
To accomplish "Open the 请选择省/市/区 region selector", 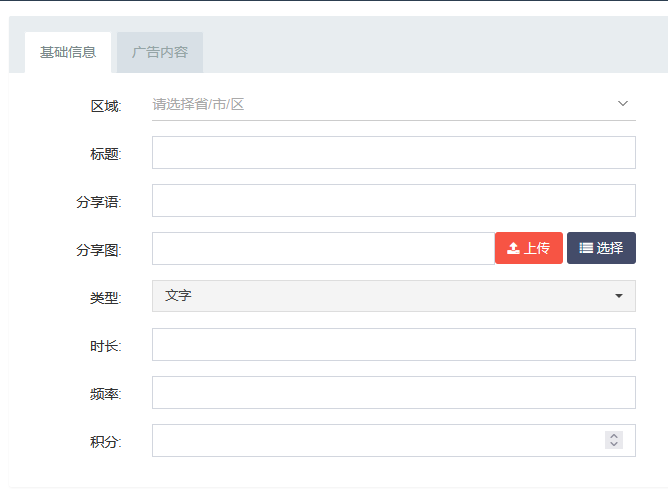I will [380, 104].
